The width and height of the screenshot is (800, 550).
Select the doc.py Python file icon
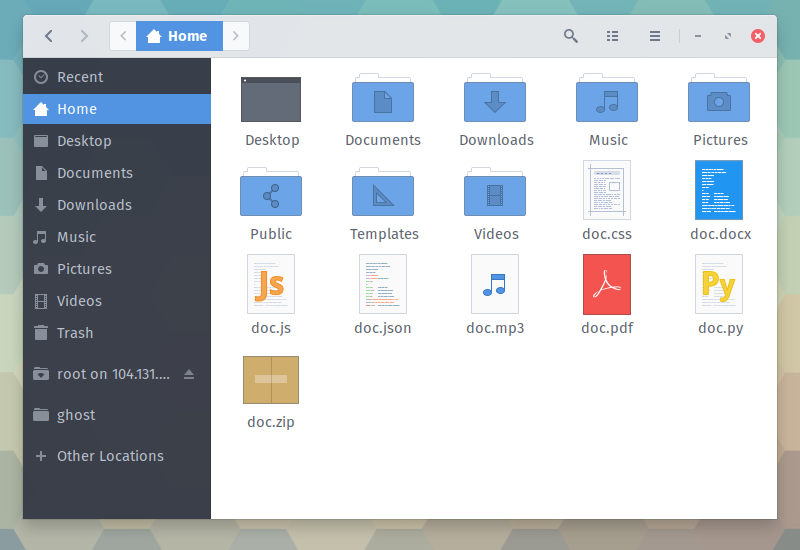[x=719, y=284]
